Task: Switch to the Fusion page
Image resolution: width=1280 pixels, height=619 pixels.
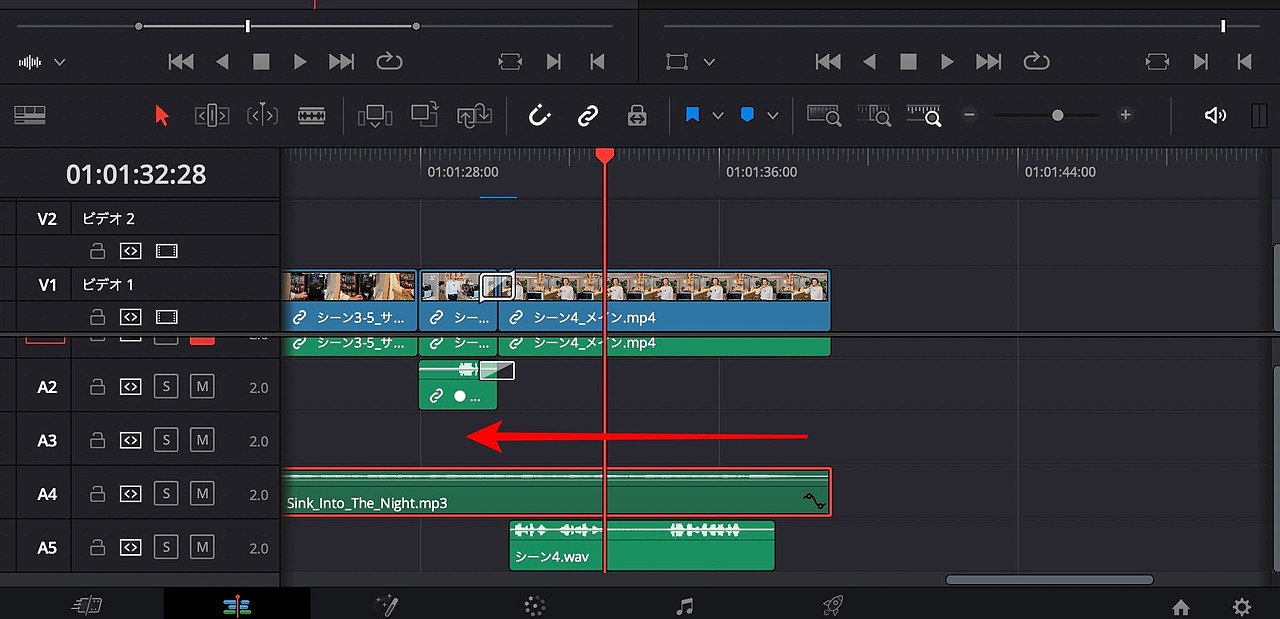Action: coord(386,605)
